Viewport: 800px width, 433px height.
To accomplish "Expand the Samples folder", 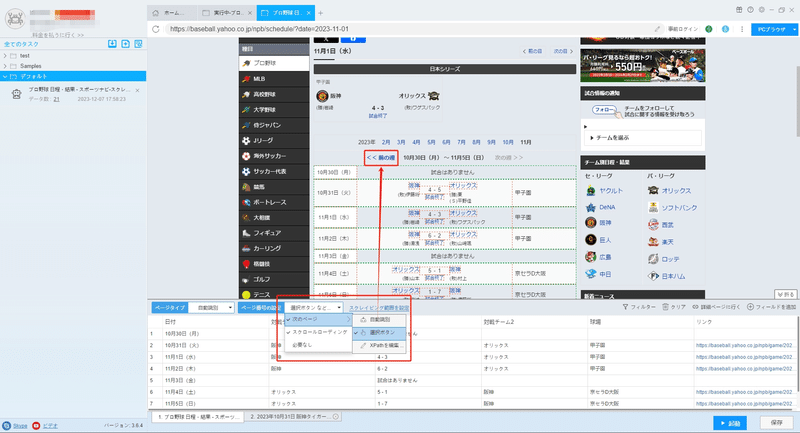I will [x=5, y=66].
